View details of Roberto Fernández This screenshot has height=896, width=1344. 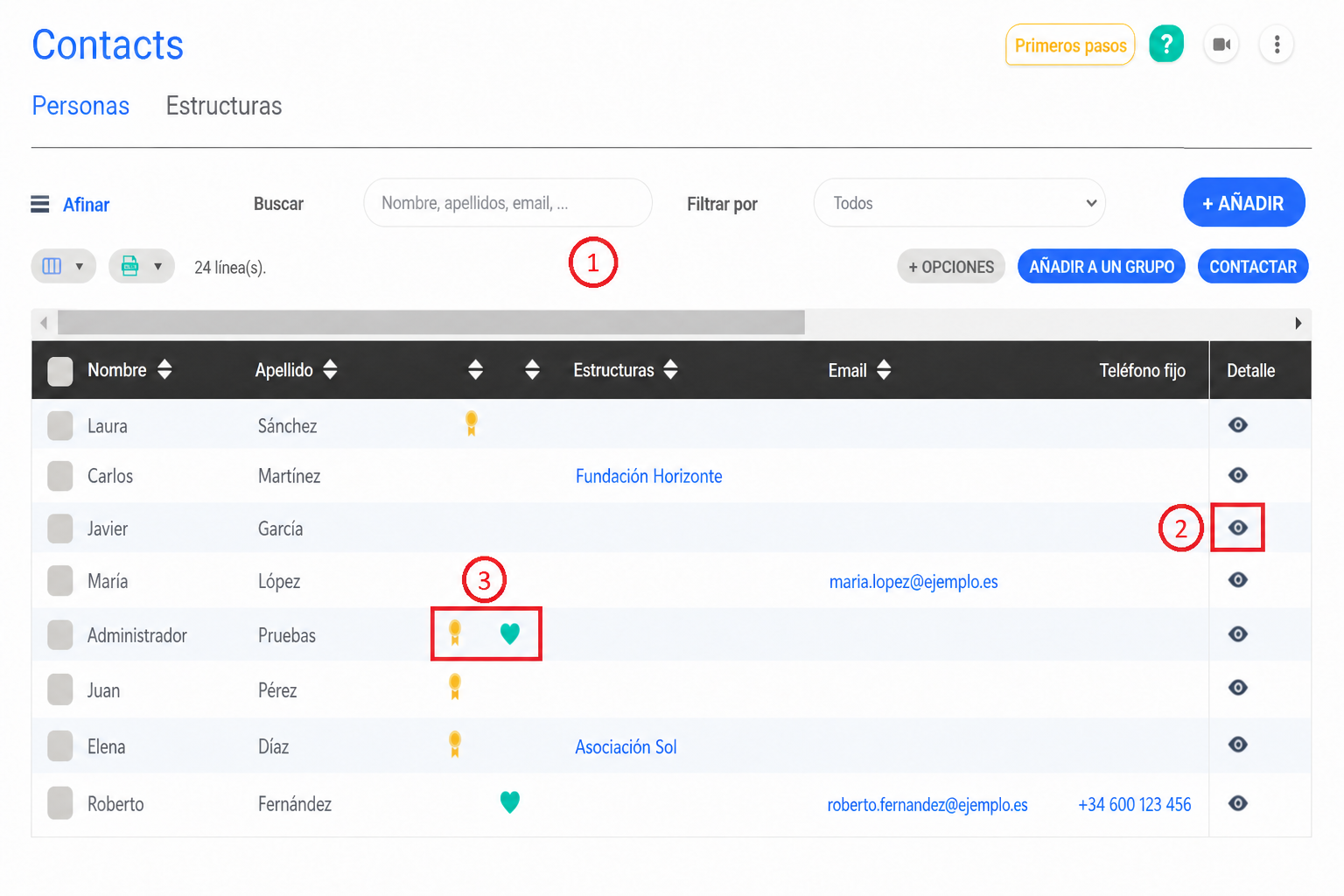1237,803
